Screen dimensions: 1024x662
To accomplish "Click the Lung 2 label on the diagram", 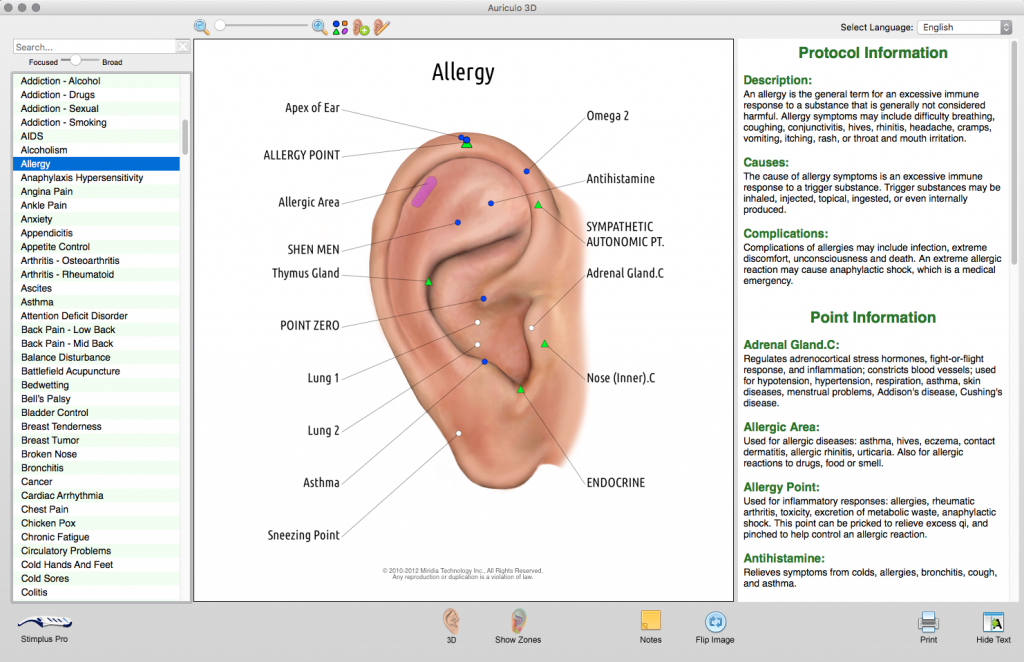I will [x=323, y=430].
